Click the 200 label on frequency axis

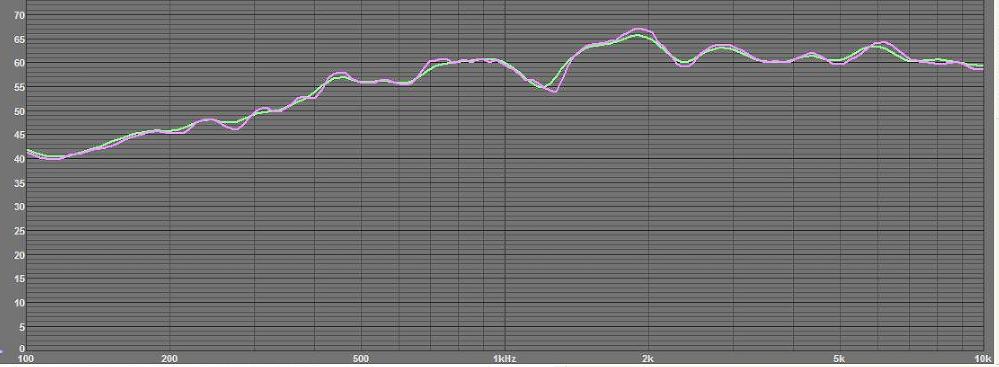tap(169, 359)
